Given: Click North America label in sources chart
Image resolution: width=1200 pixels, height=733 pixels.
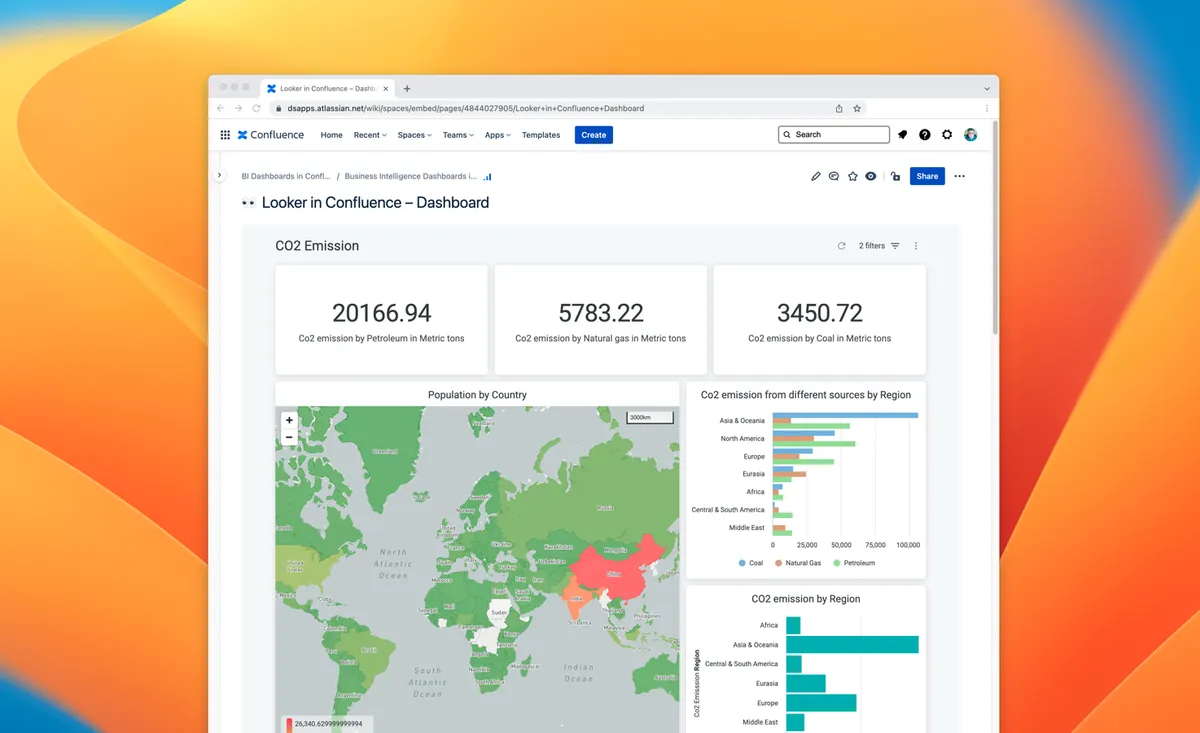Looking at the screenshot, I should 742,439.
